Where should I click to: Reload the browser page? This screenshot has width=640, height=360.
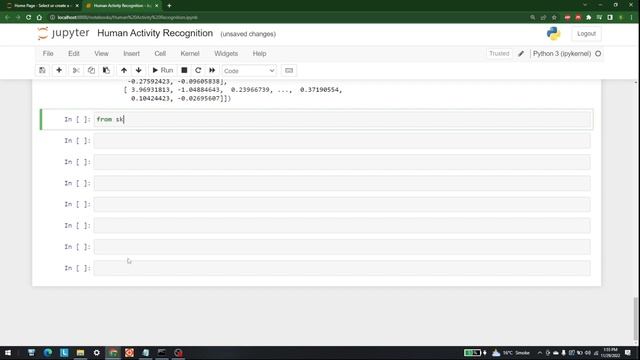point(28,18)
